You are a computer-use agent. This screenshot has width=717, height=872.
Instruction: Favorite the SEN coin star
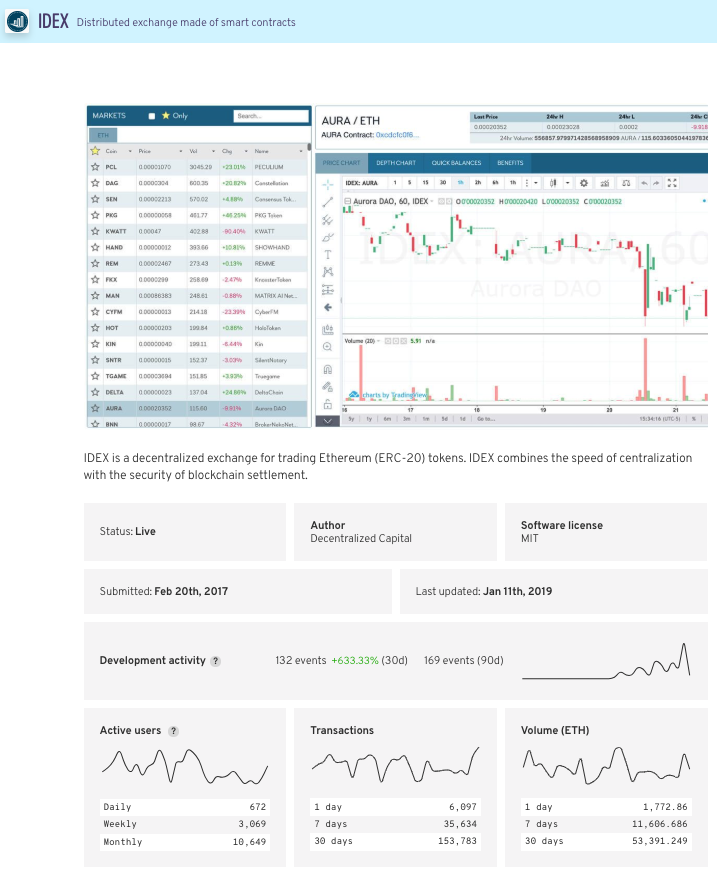coord(95,199)
